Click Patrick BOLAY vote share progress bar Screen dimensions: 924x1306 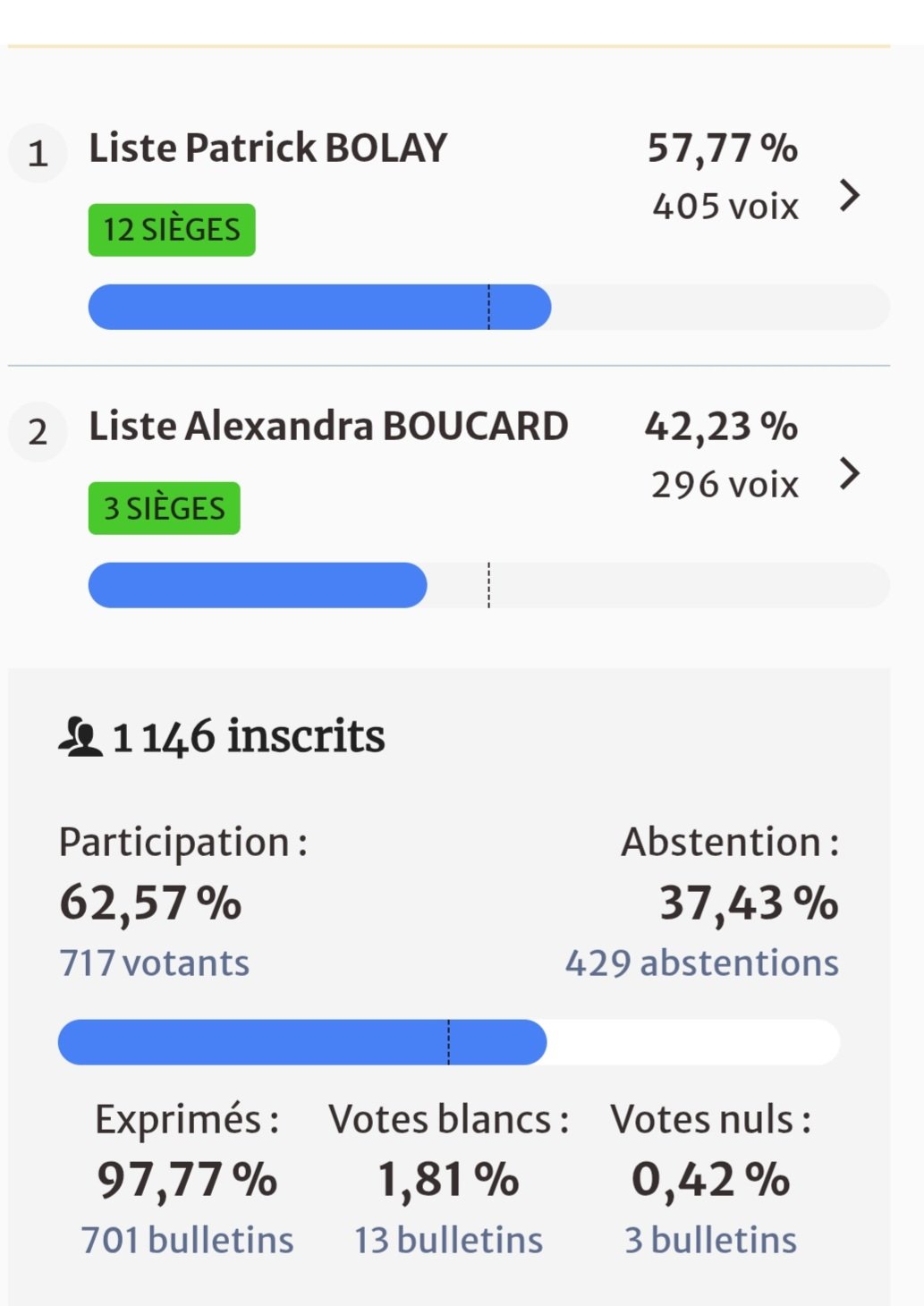pos(488,307)
